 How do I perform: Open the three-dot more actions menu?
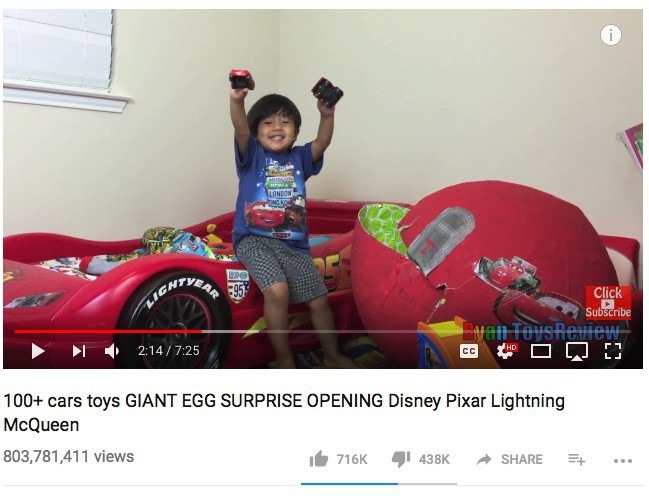pos(623,460)
